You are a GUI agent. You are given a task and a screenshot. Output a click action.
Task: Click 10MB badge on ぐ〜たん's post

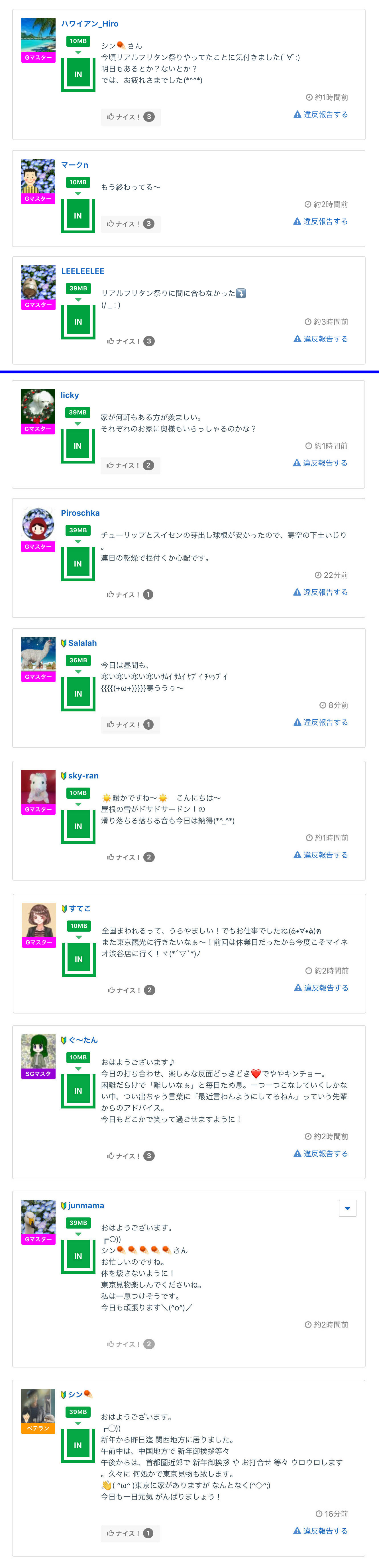78,1057
